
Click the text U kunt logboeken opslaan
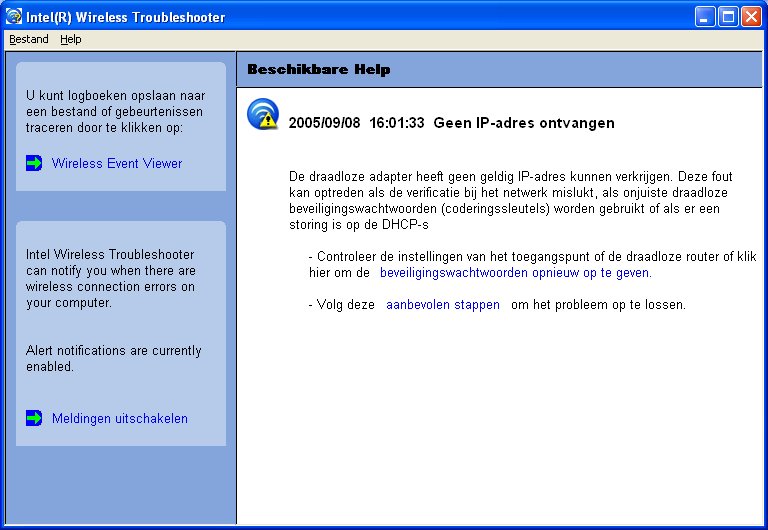[x=116, y=112]
